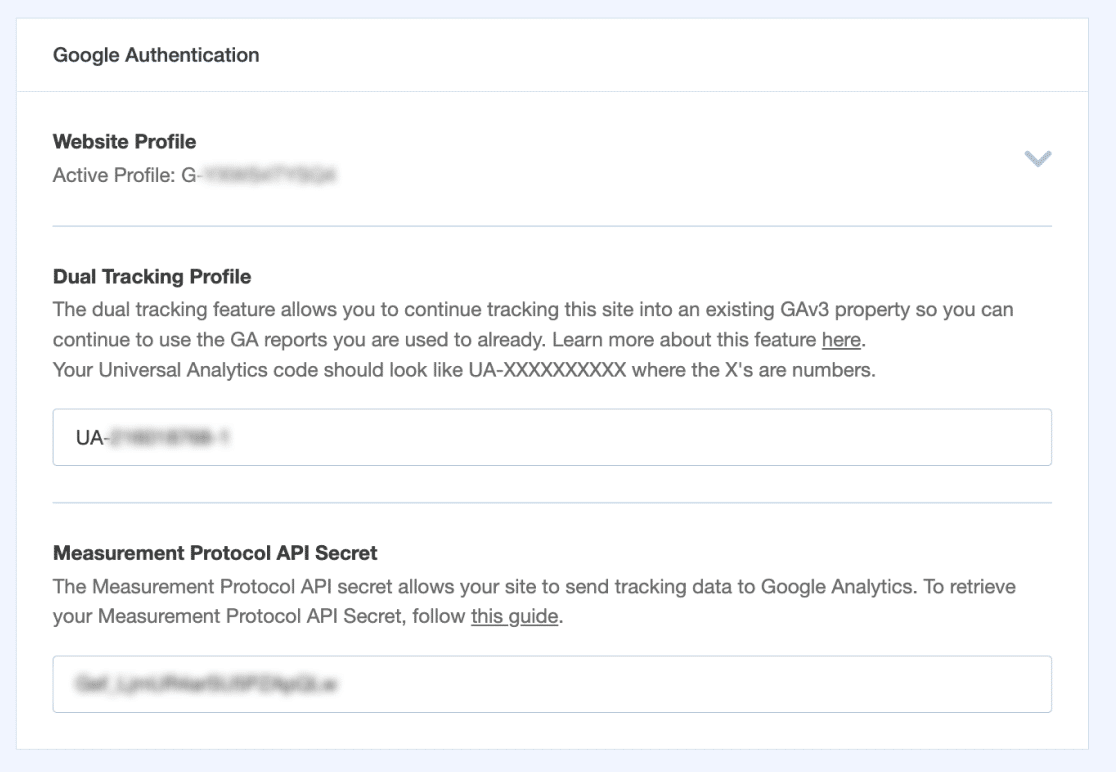Click the blurred API secret value text
Viewport: 1116px width, 772px height.
206,684
